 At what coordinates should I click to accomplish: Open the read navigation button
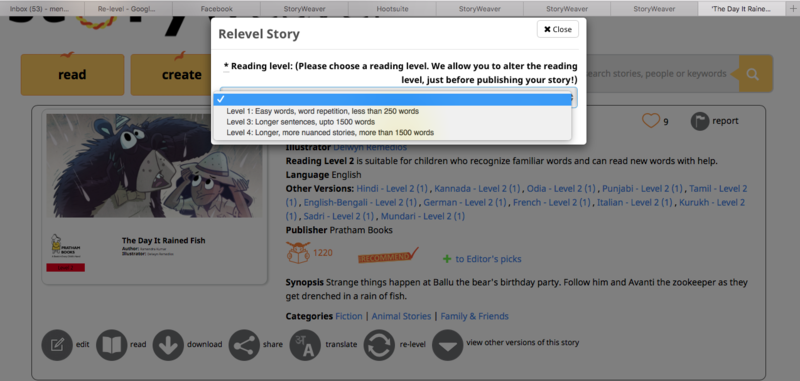72,75
